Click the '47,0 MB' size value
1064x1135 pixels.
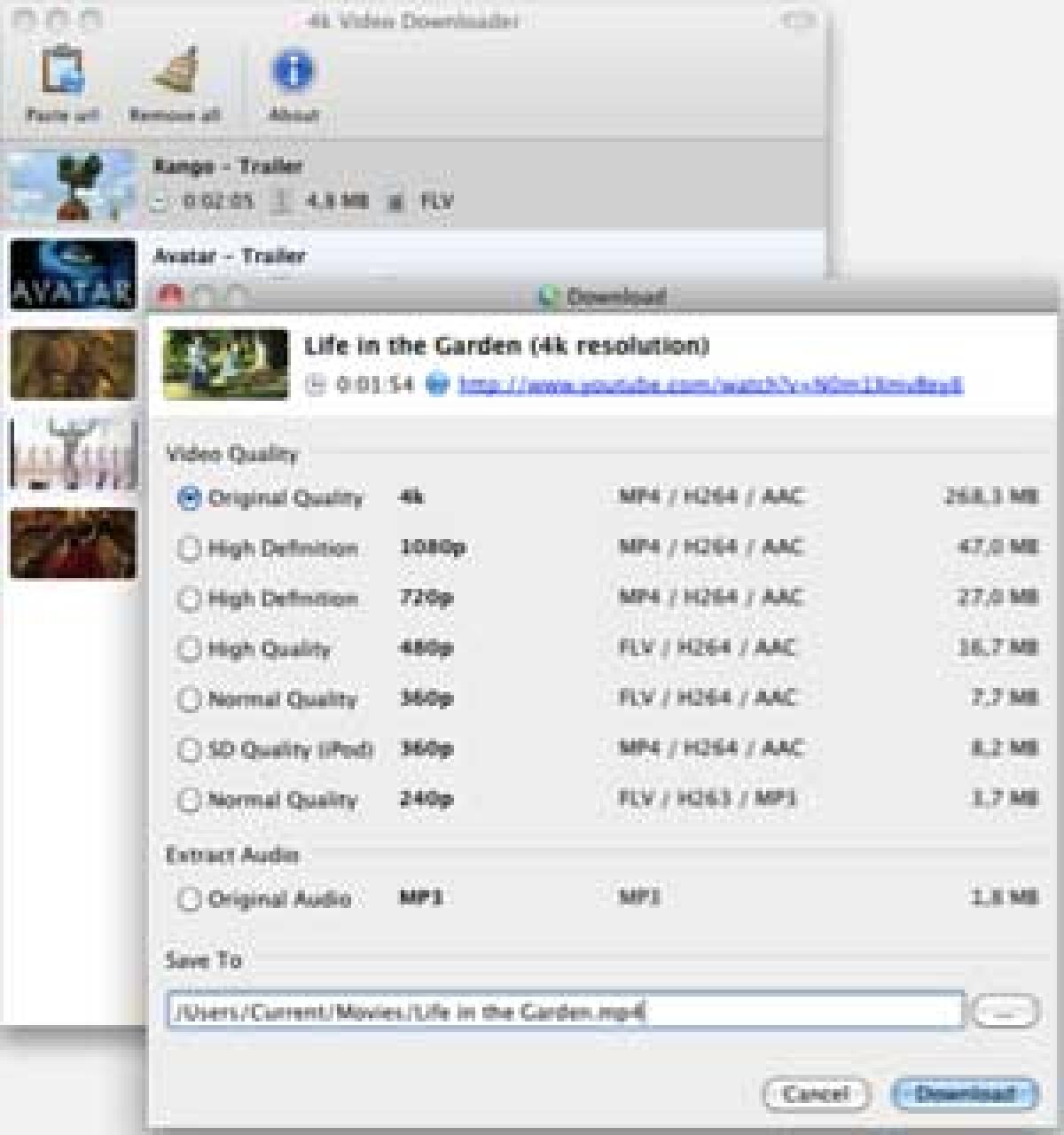997,547
